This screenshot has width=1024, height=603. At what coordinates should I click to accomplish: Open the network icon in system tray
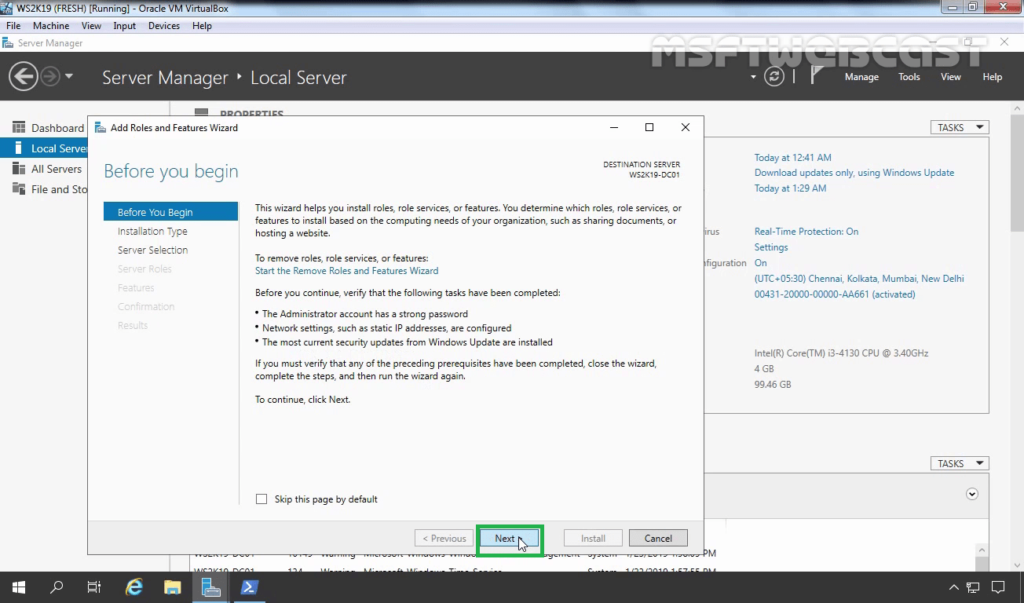973,587
